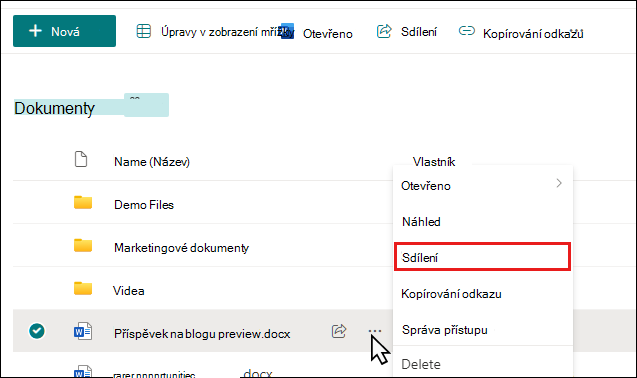This screenshot has height=378, width=637.
Task: Click the Nová (New) button
Action: tap(64, 31)
